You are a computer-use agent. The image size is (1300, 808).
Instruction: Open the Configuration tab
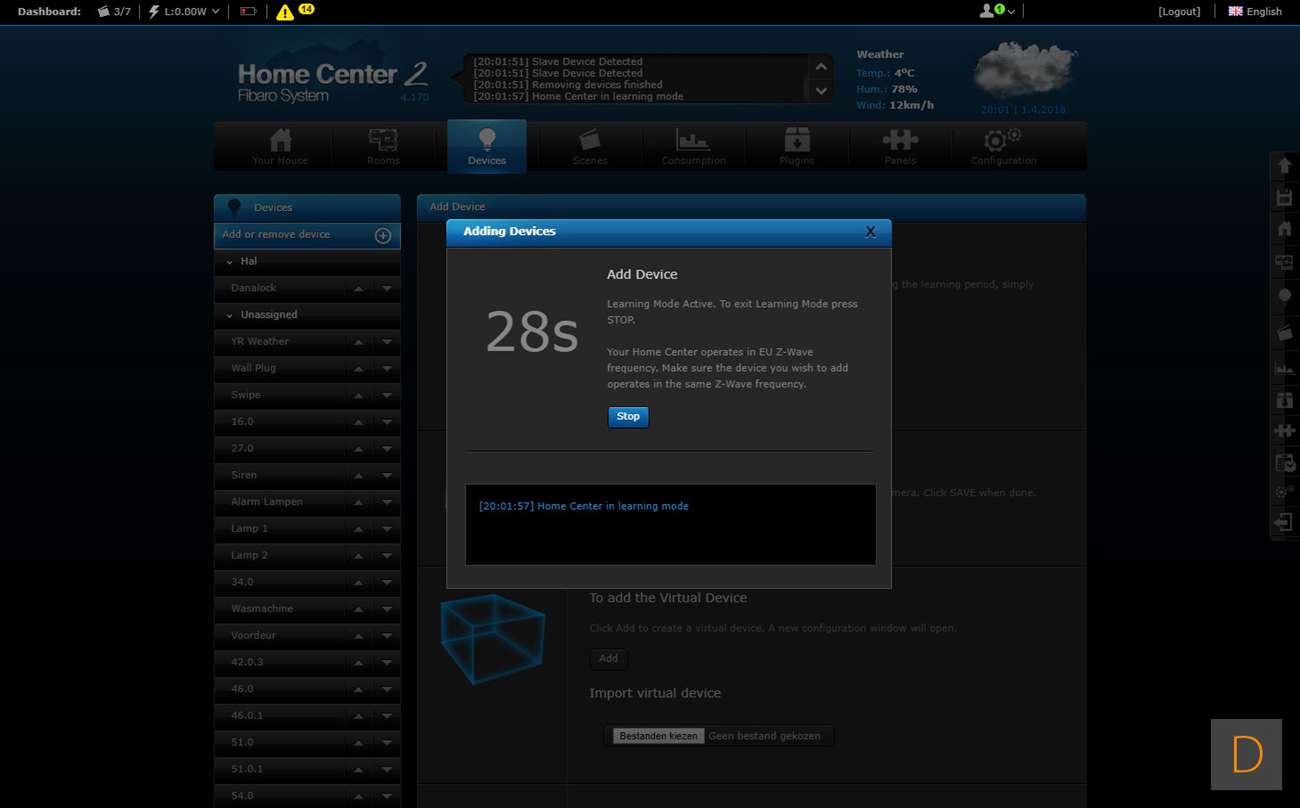coord(1003,147)
